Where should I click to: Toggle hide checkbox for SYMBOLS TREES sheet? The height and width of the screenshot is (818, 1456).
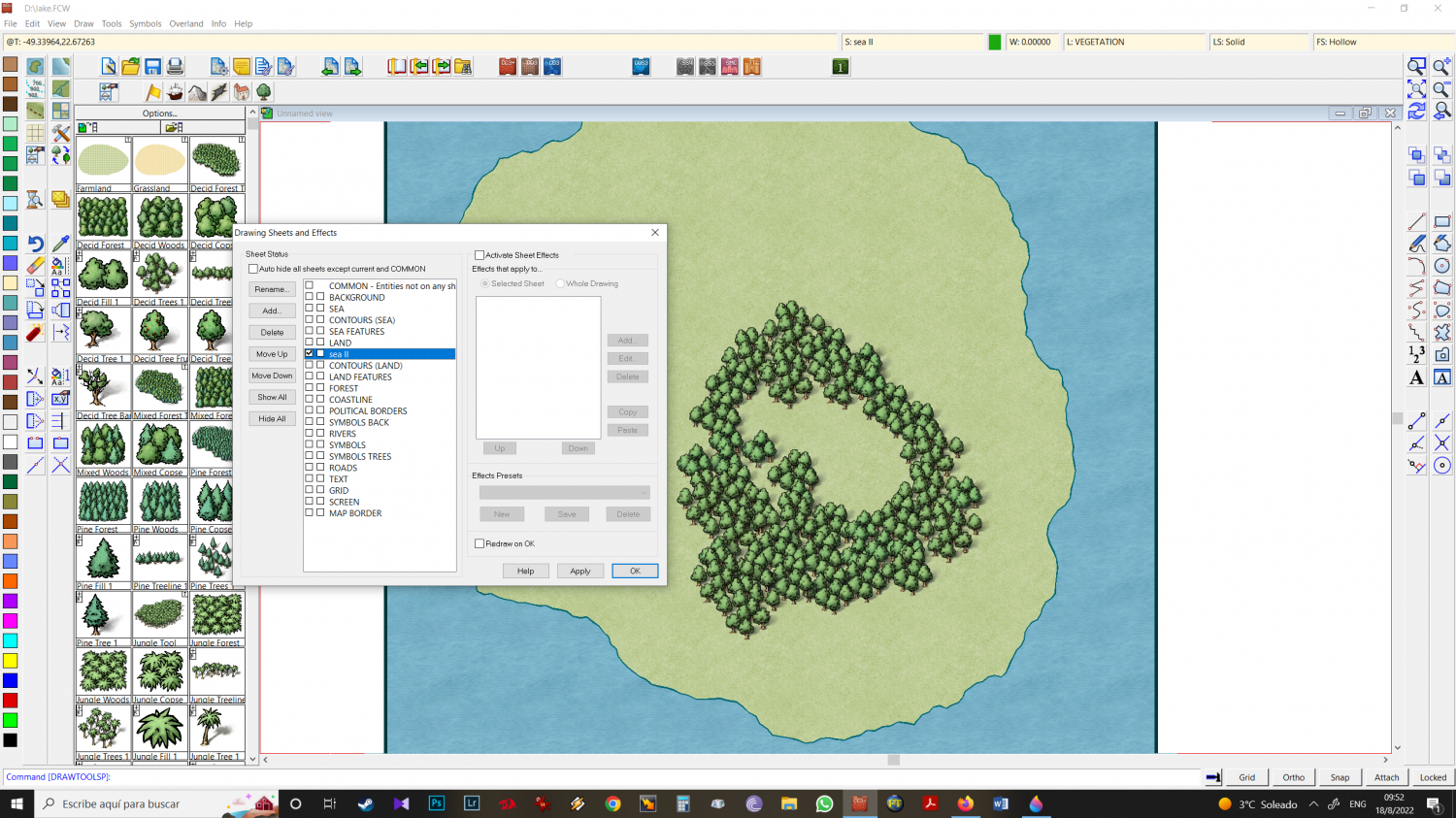[320, 456]
